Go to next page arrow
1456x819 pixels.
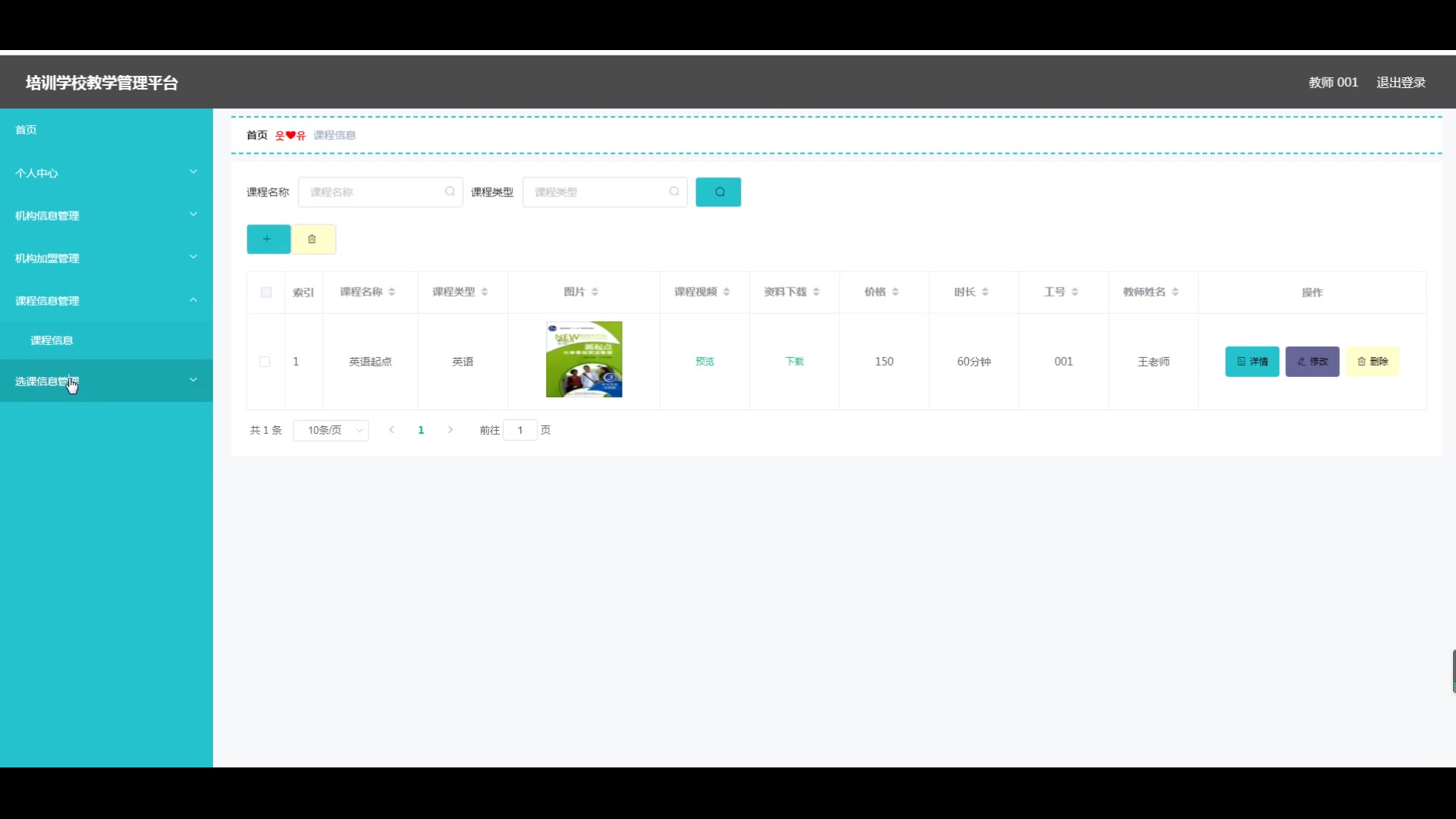pyautogui.click(x=450, y=430)
